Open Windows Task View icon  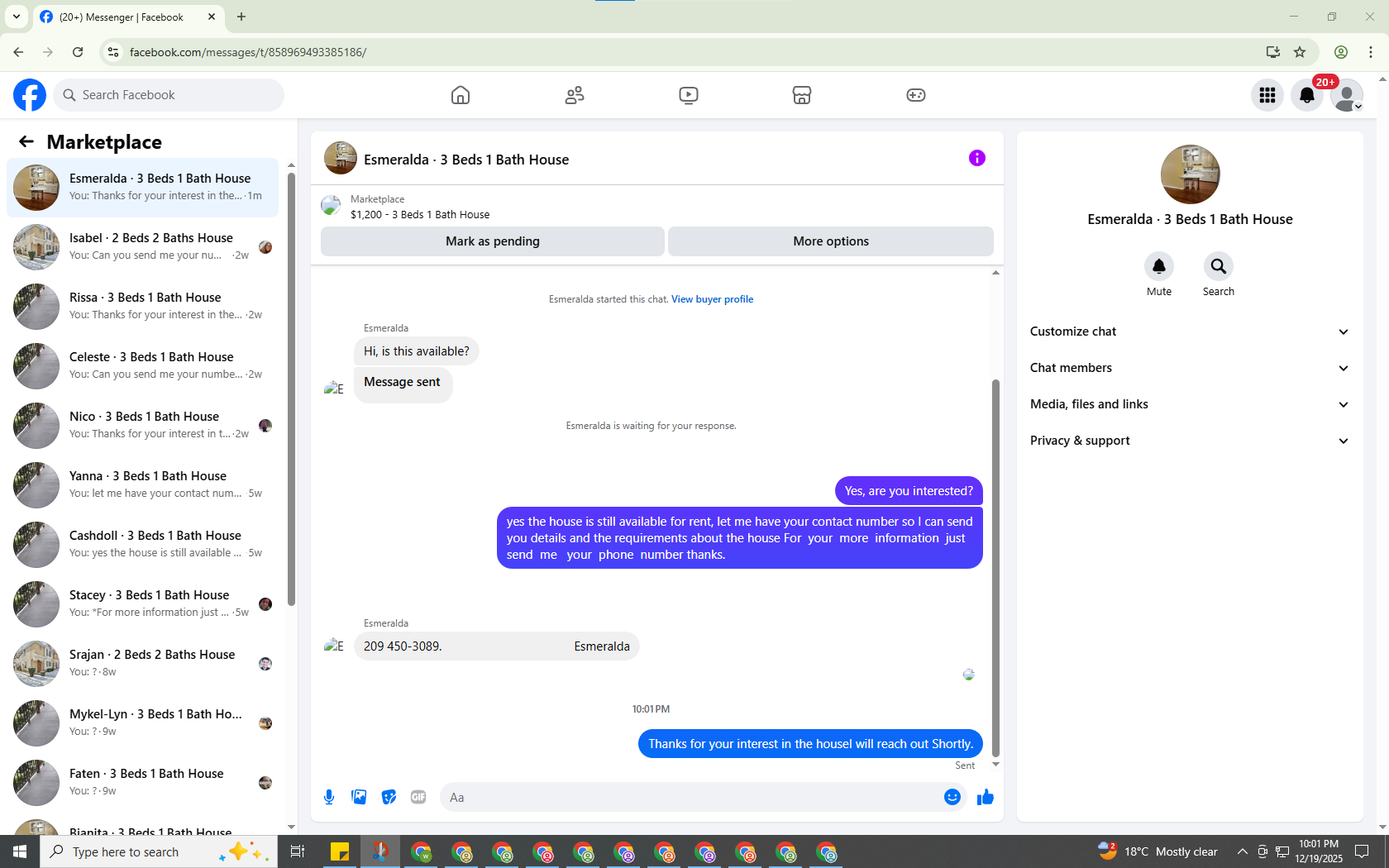coord(298,851)
